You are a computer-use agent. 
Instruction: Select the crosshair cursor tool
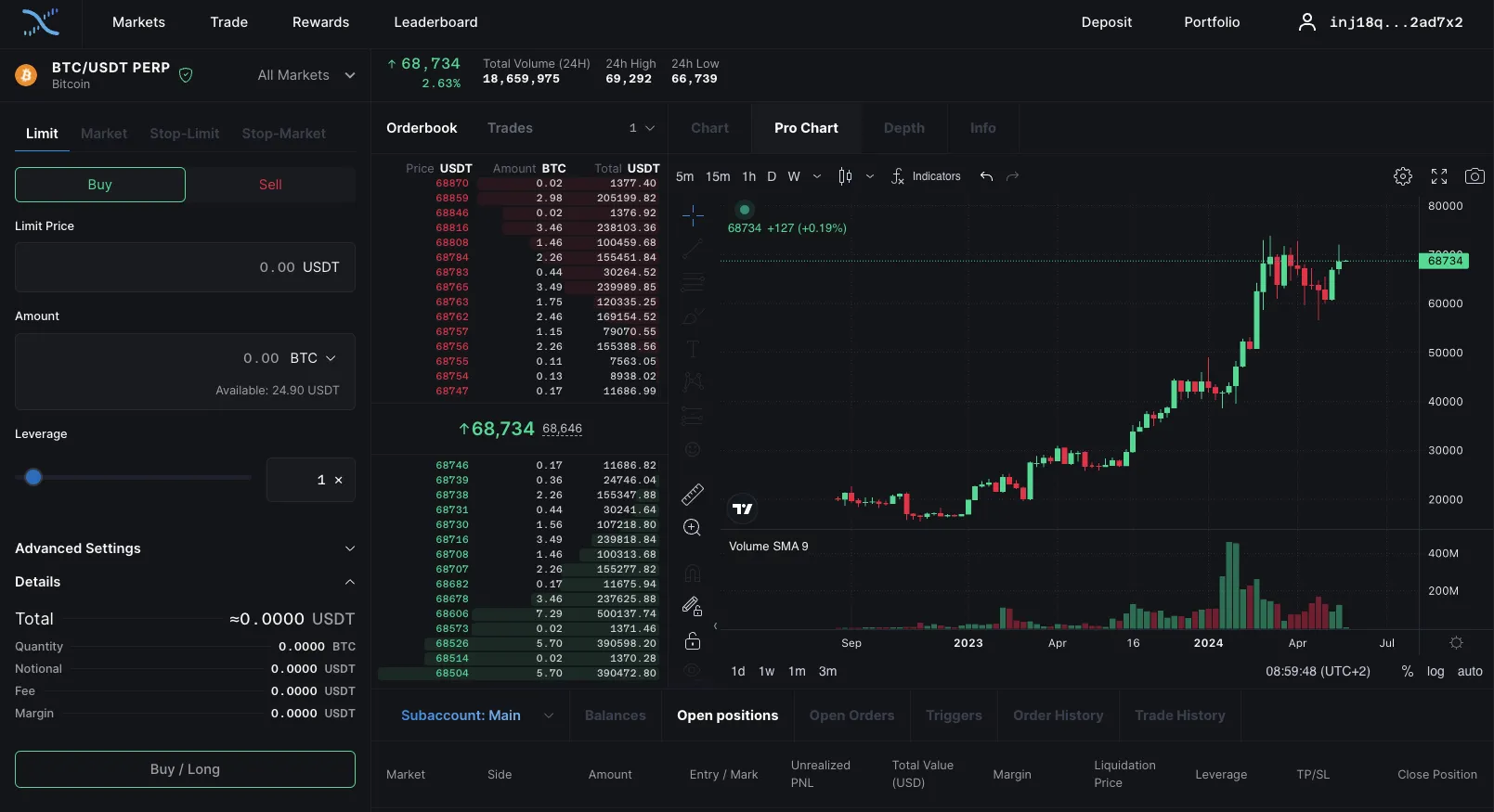tap(693, 216)
